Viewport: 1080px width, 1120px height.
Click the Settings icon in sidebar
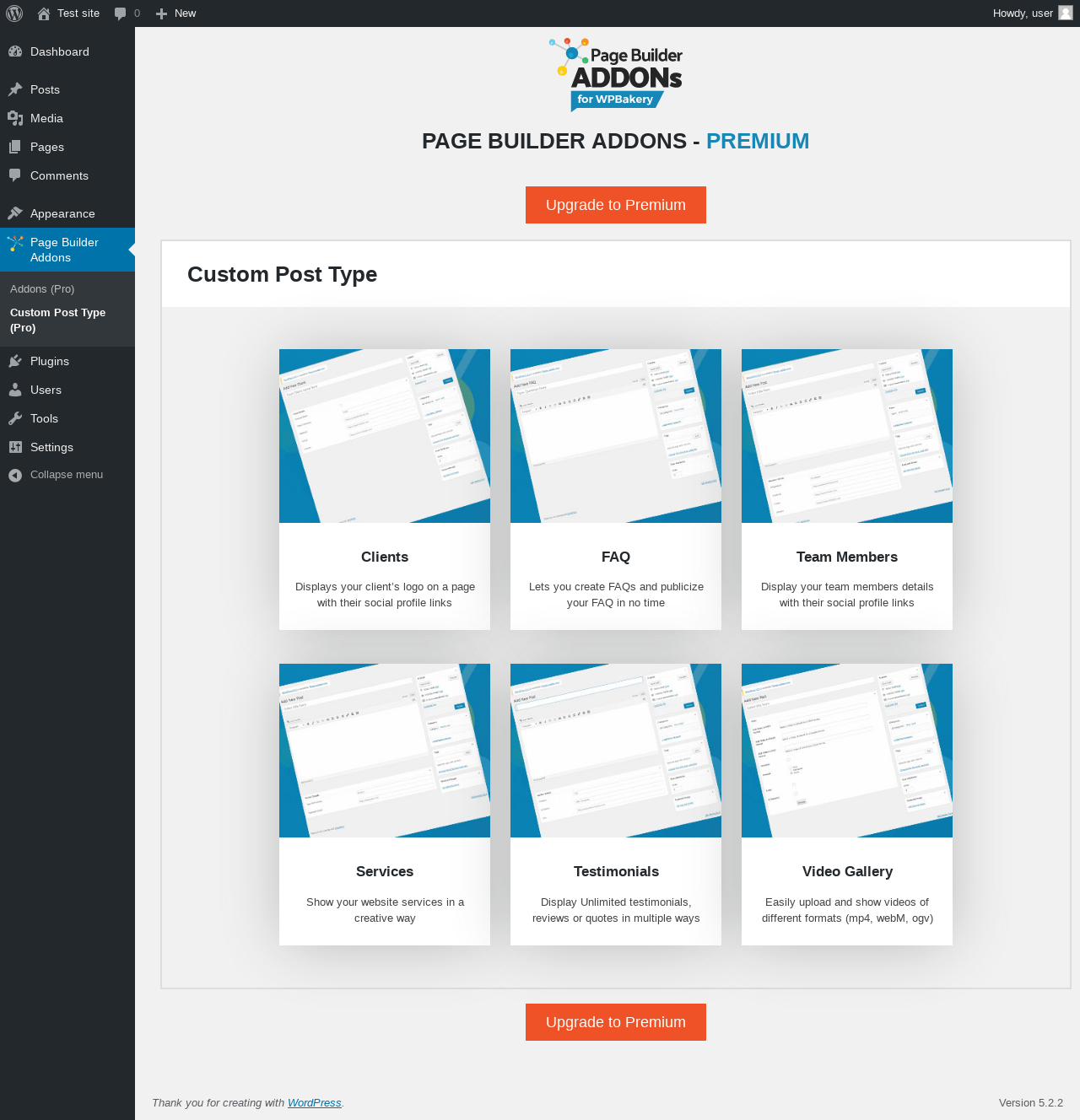(x=15, y=447)
